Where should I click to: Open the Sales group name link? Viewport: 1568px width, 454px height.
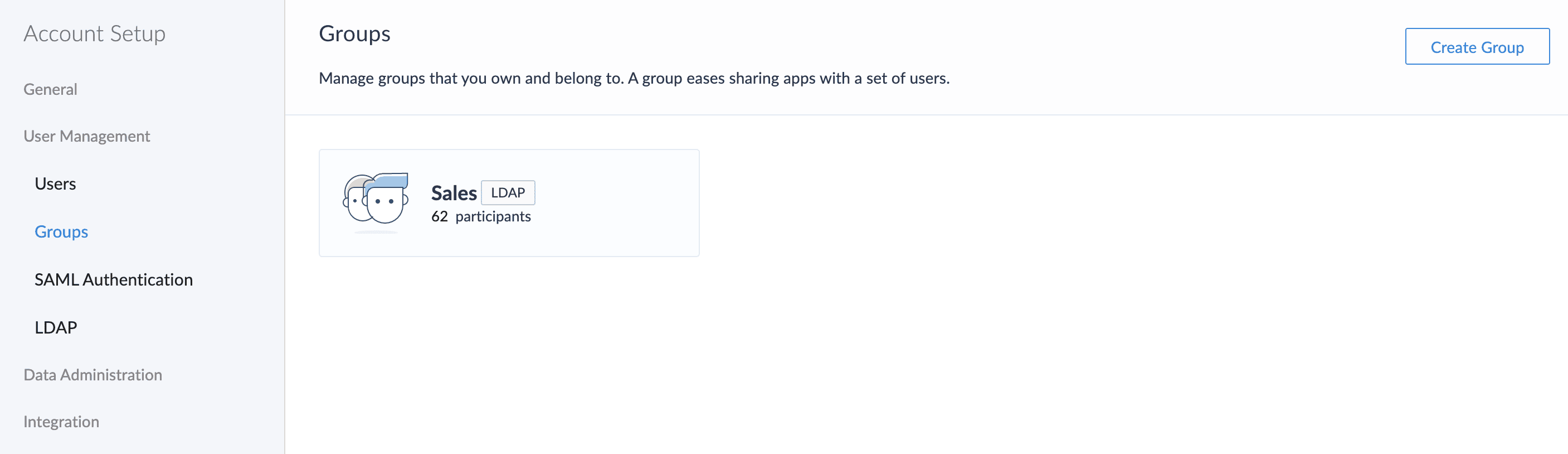[454, 193]
